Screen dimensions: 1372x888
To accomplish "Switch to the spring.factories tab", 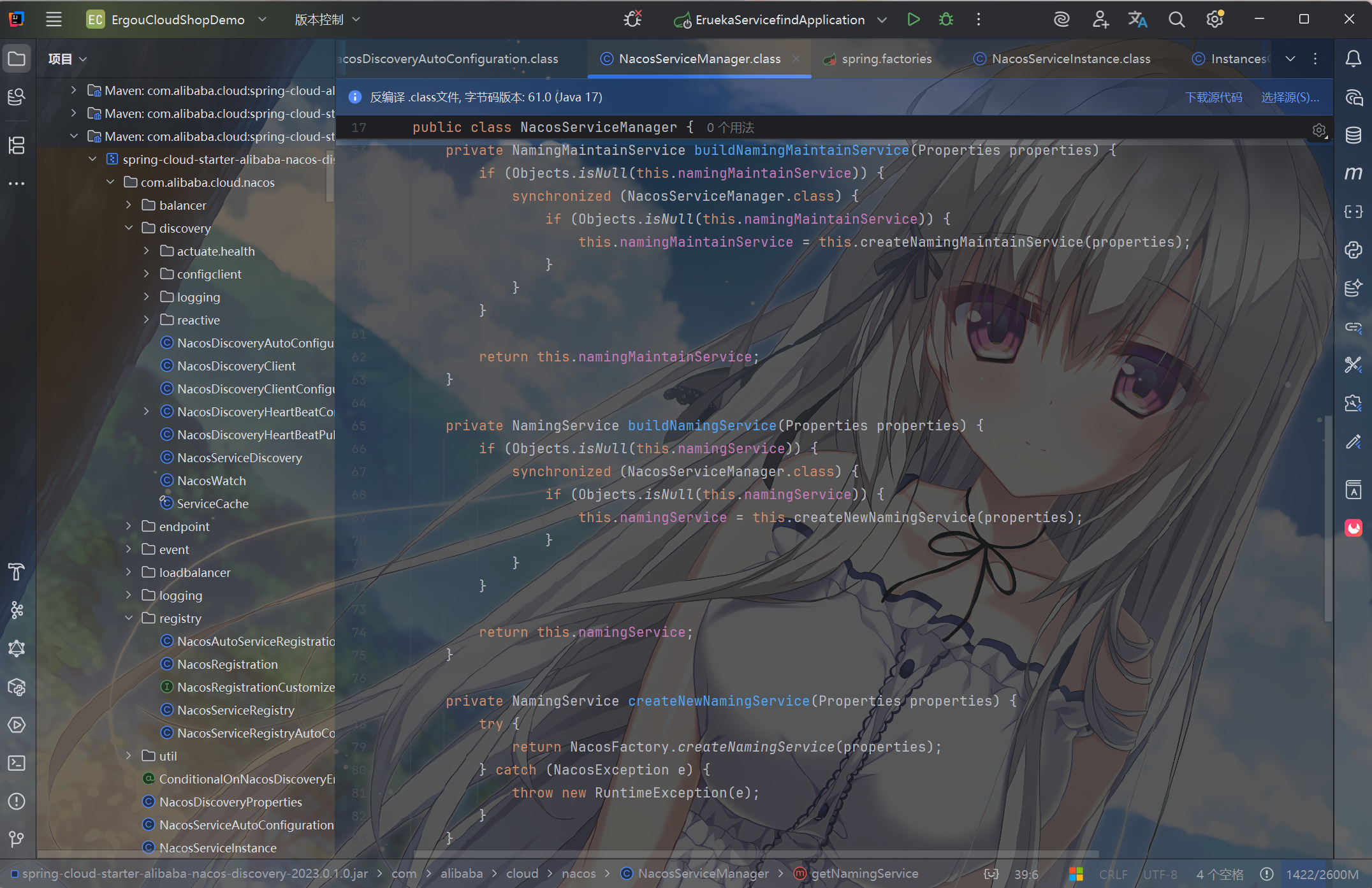I will (877, 59).
